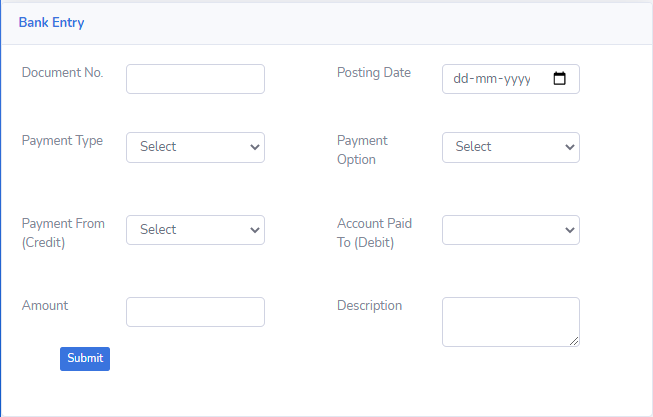Expand the Payment From (Credit) dropdown

(195, 230)
